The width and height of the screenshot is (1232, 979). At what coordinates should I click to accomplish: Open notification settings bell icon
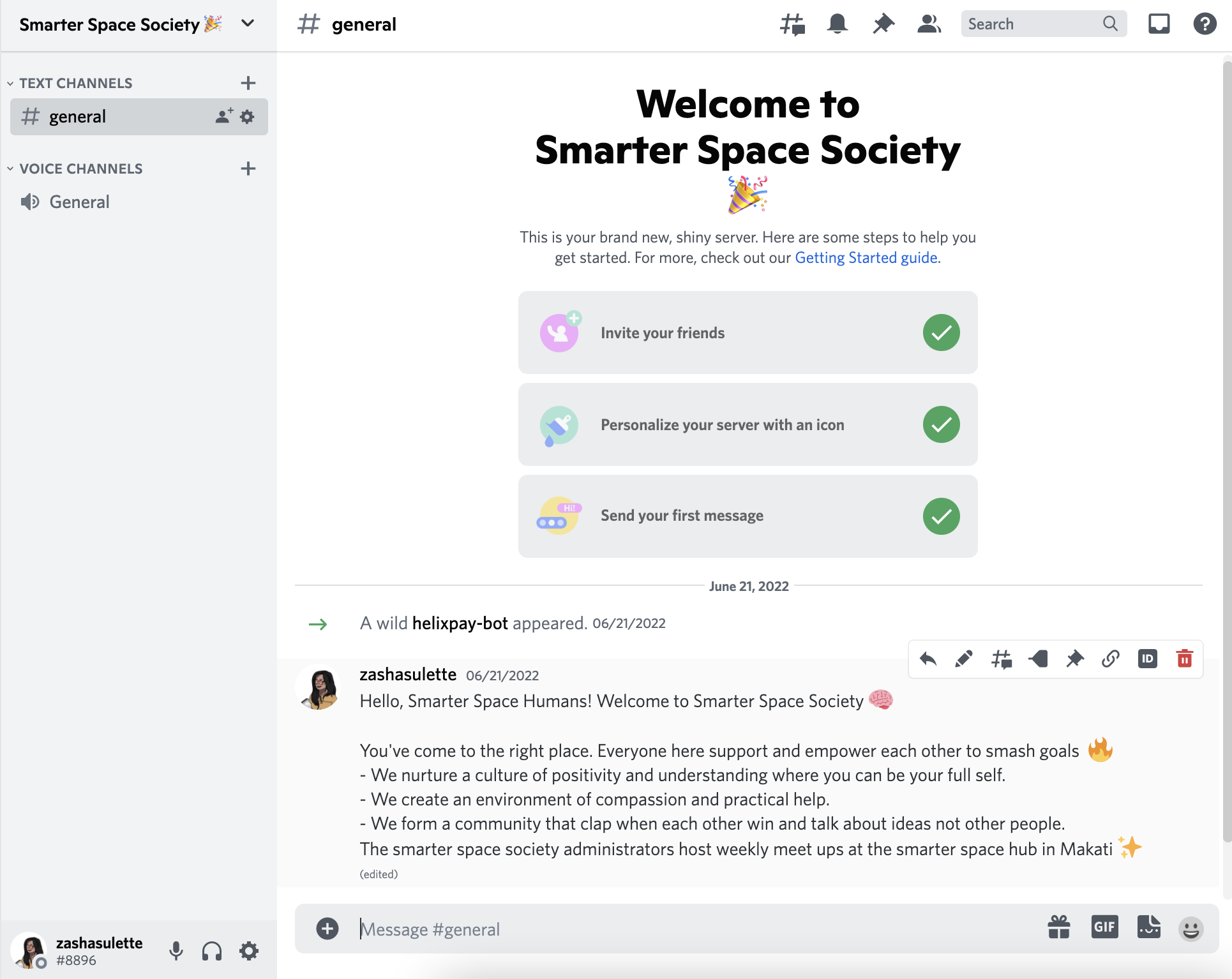click(x=837, y=24)
